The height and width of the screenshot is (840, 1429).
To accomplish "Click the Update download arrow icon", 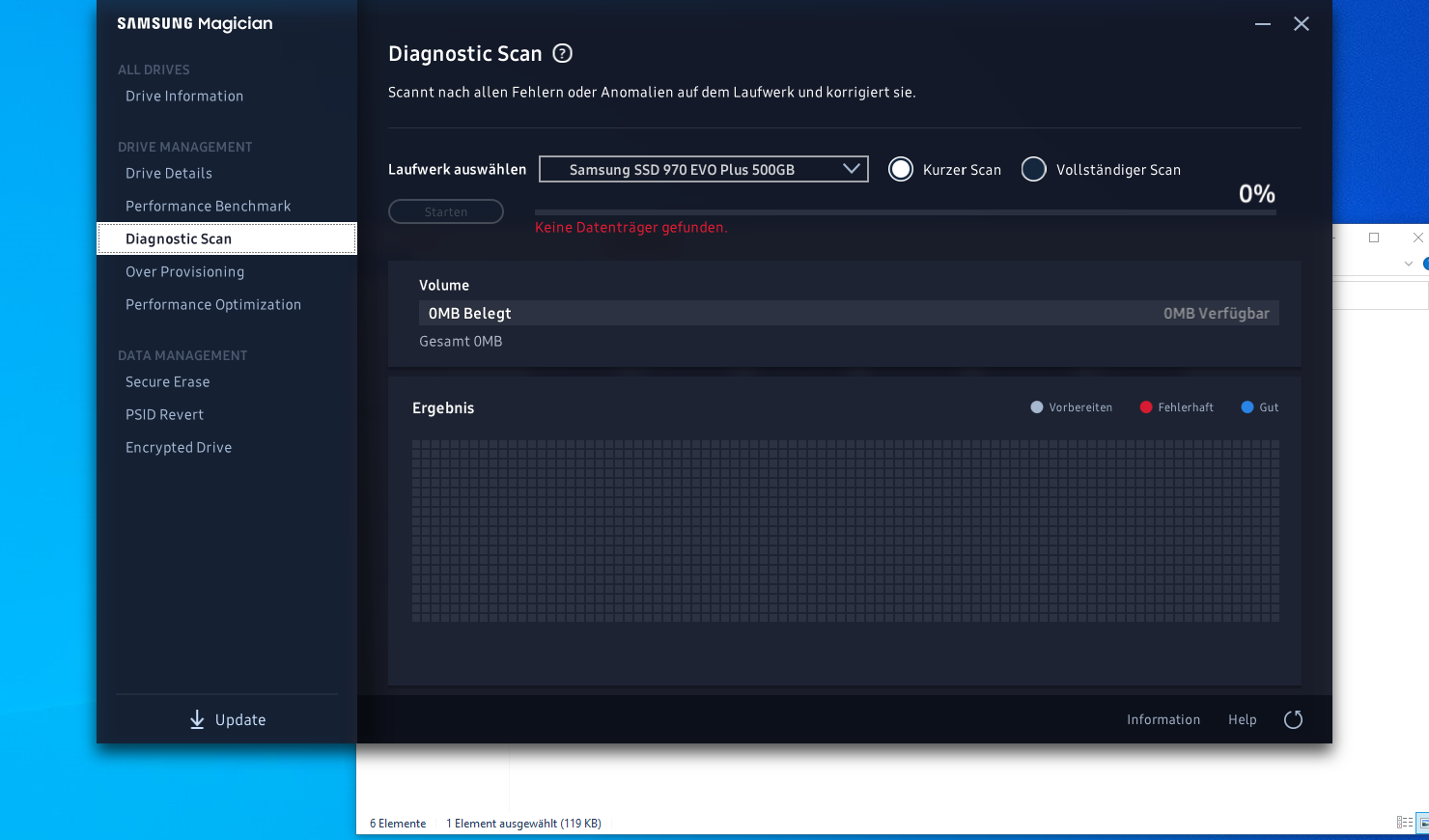I will [197, 719].
